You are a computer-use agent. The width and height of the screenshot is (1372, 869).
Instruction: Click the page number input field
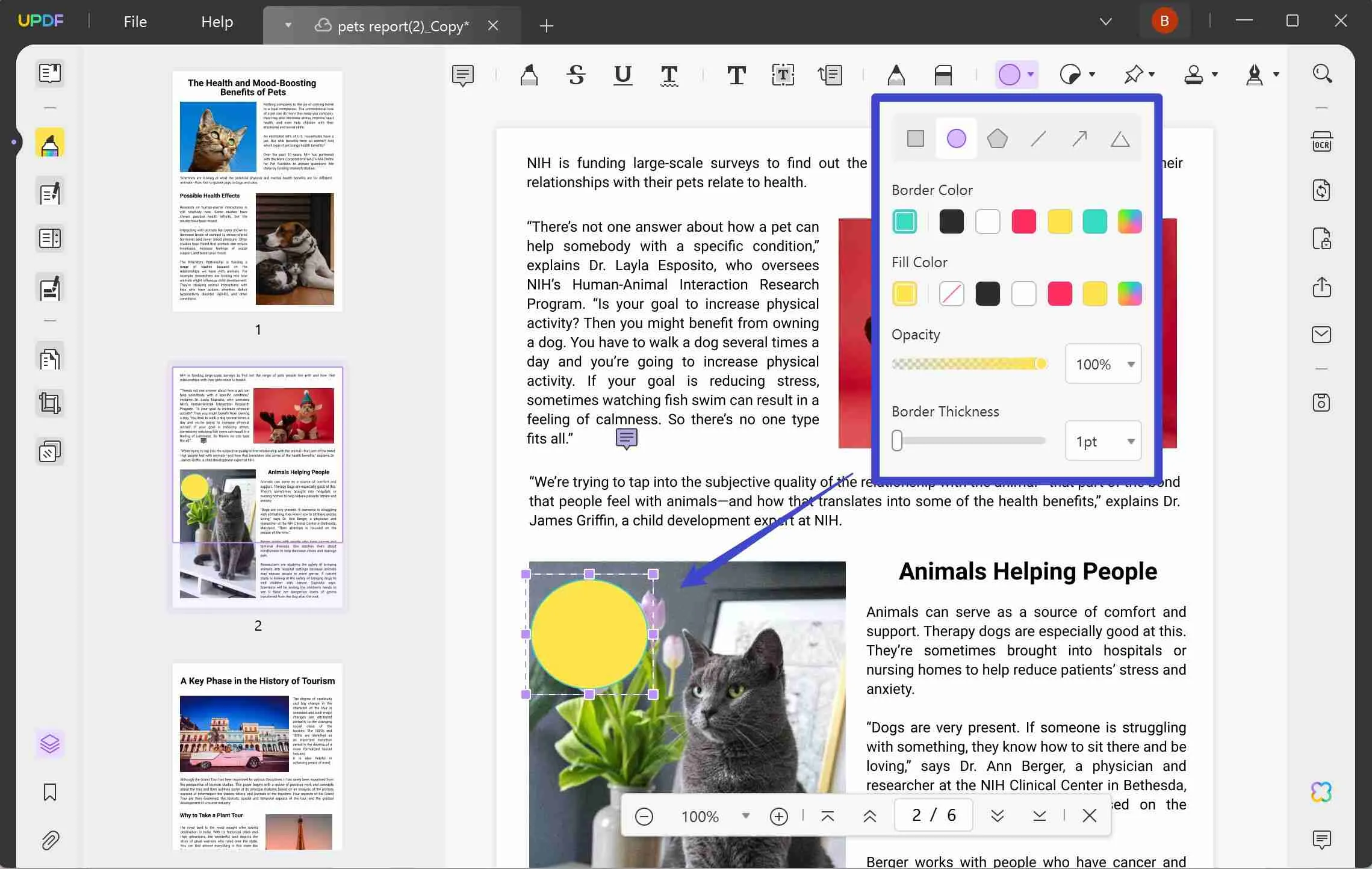coord(934,815)
